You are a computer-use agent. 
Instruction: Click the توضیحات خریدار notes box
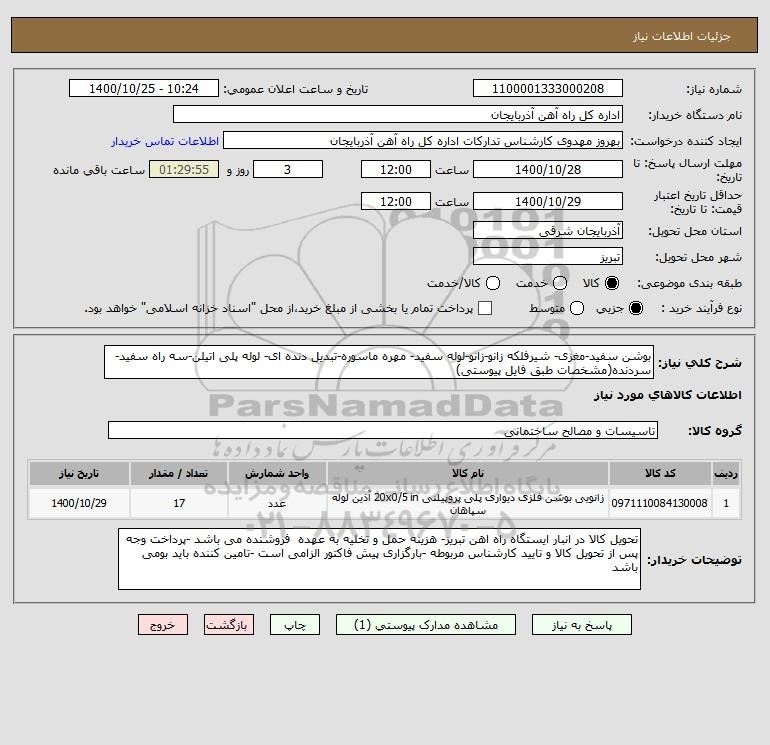click(379, 559)
